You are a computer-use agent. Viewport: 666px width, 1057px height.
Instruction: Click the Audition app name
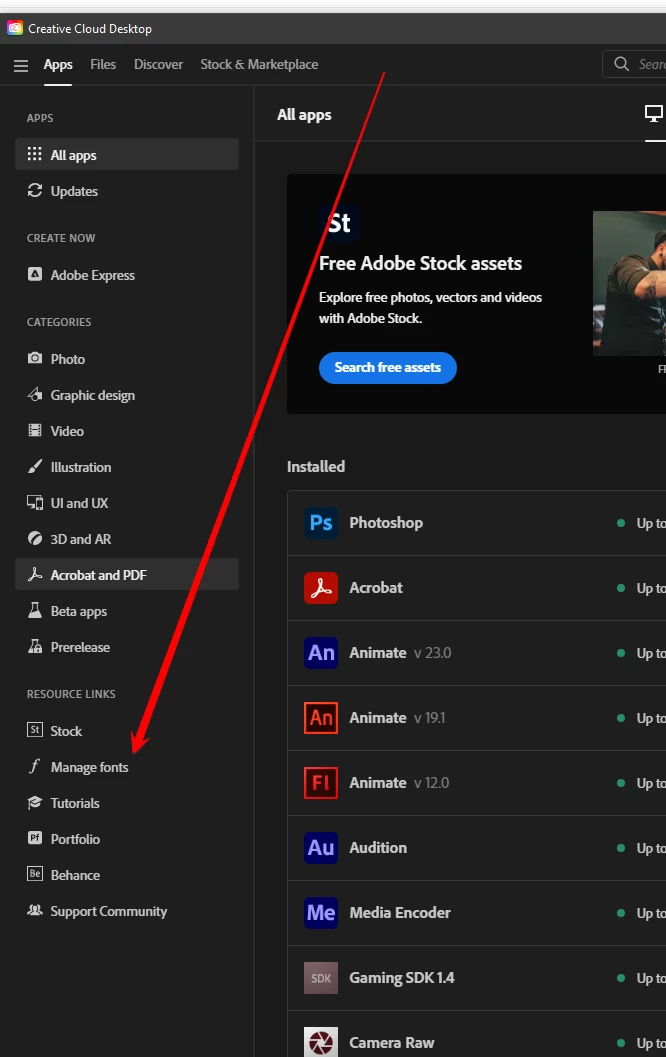[x=377, y=847]
